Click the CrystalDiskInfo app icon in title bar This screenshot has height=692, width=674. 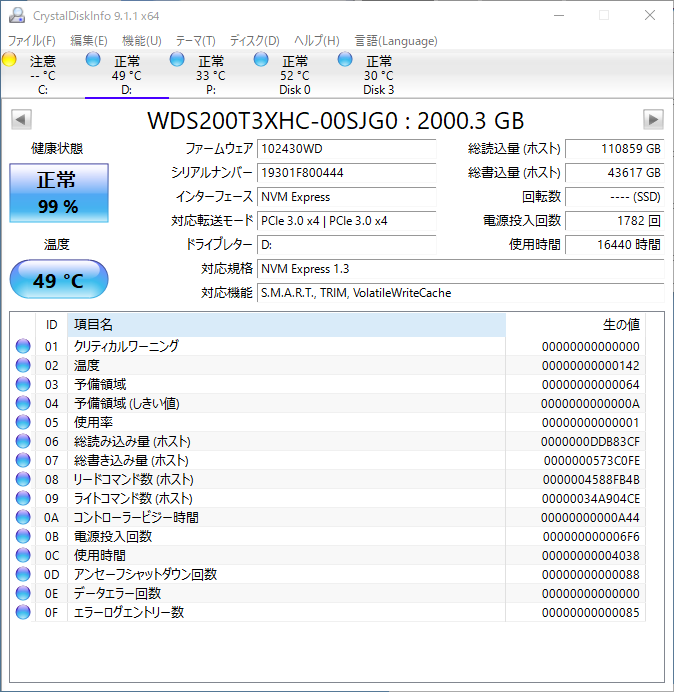pos(17,15)
